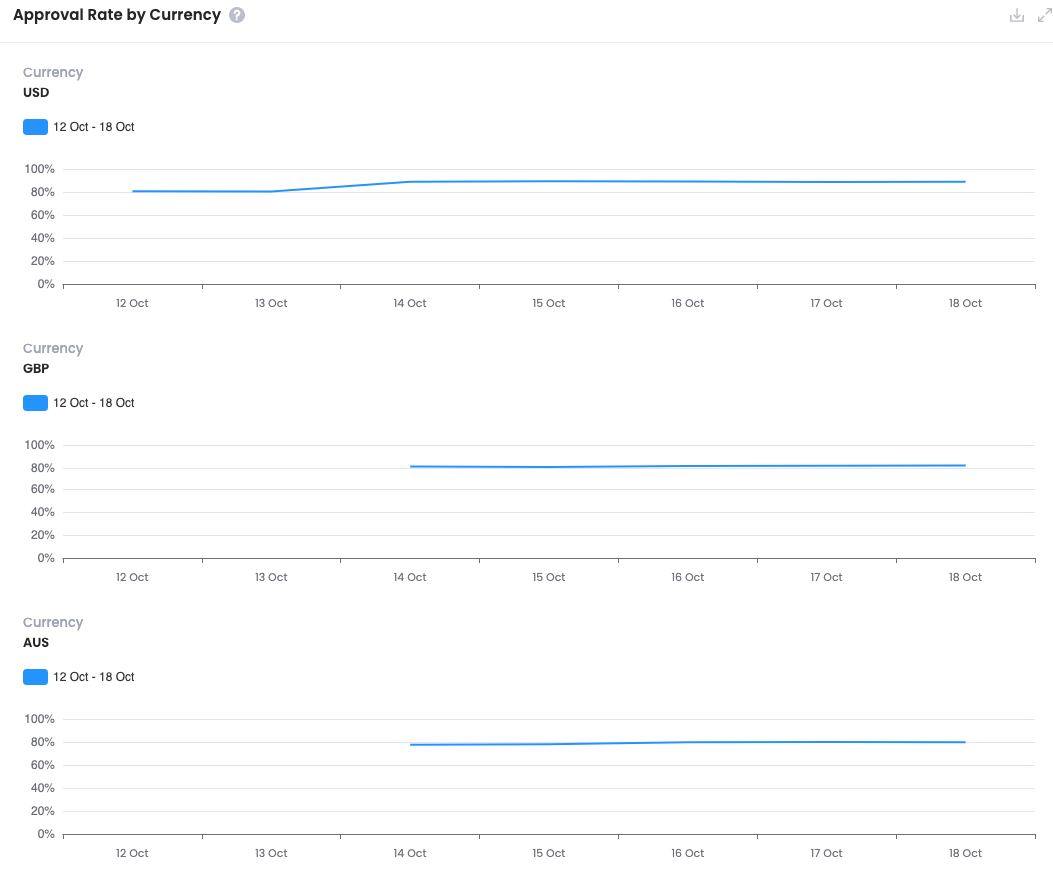This screenshot has width=1053, height=871.
Task: Click the GBP currency heading
Action: click(36, 369)
